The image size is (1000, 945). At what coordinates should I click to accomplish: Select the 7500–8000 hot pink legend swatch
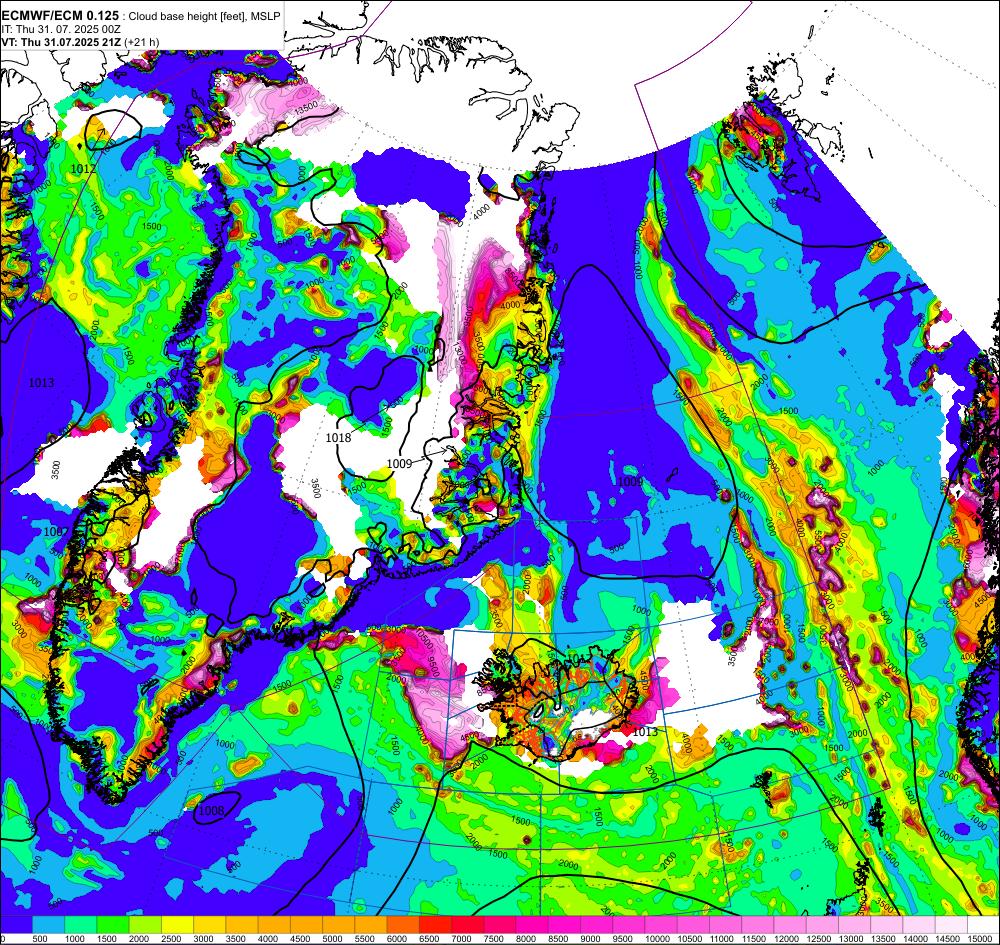point(501,924)
